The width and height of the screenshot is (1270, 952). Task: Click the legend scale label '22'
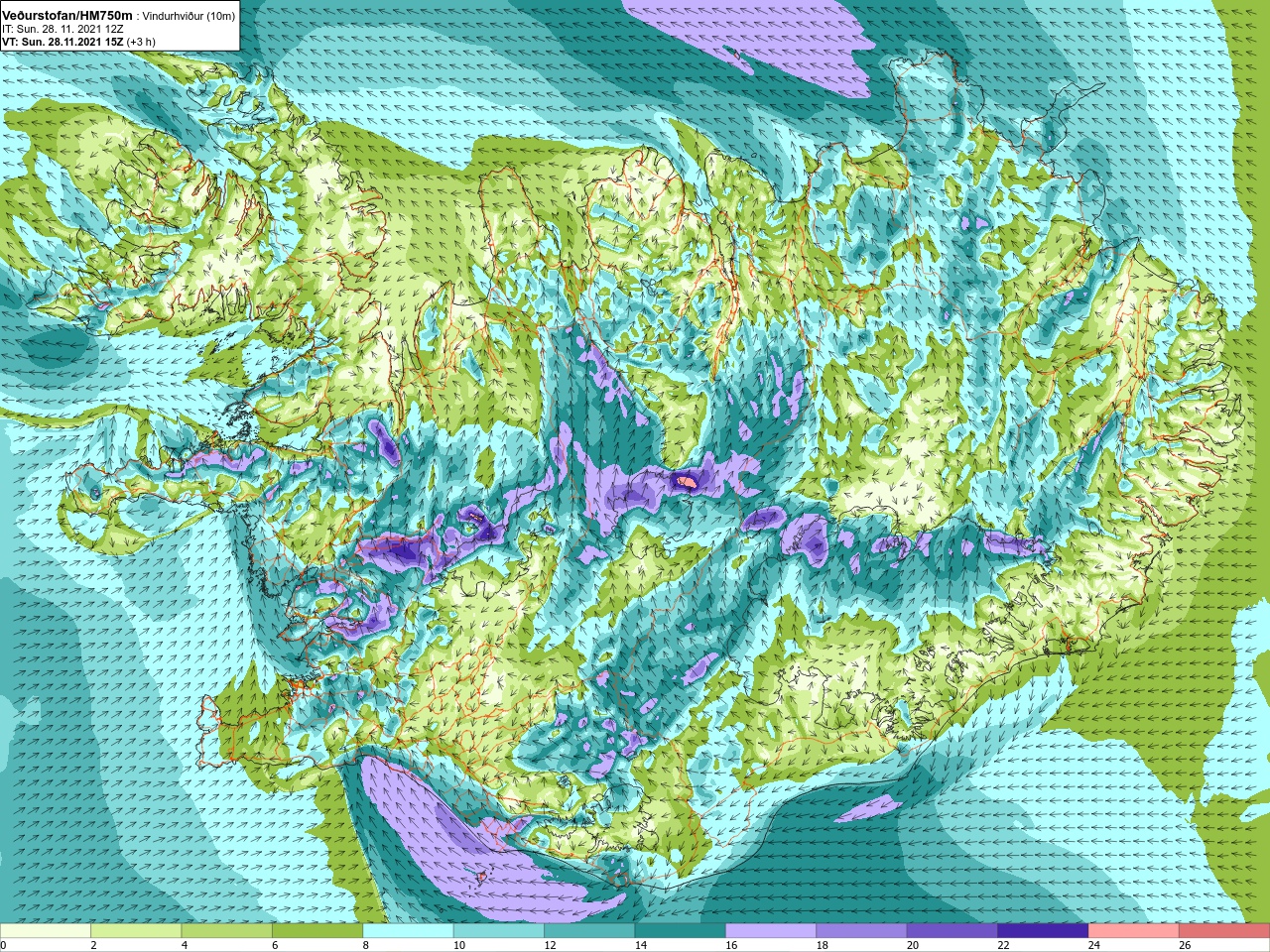click(1003, 945)
